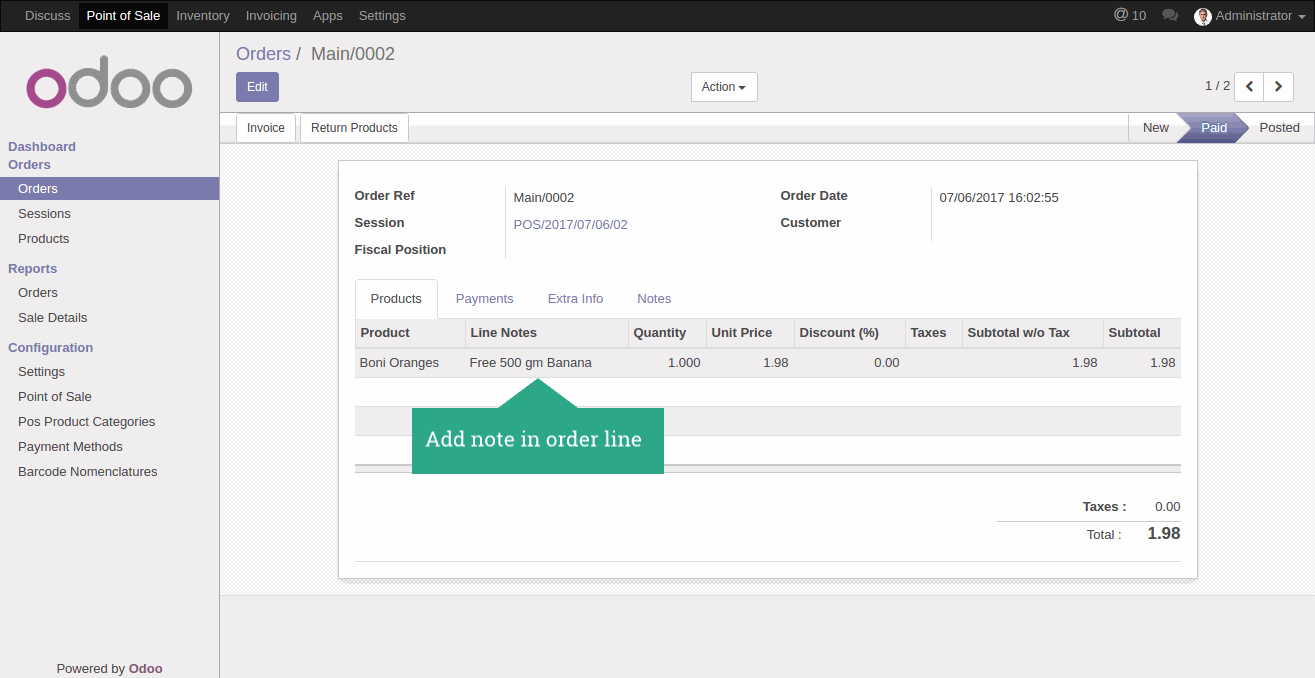The image size is (1315, 678).
Task: Click the 'Free 500 gm Banana' line note
Action: click(531, 363)
